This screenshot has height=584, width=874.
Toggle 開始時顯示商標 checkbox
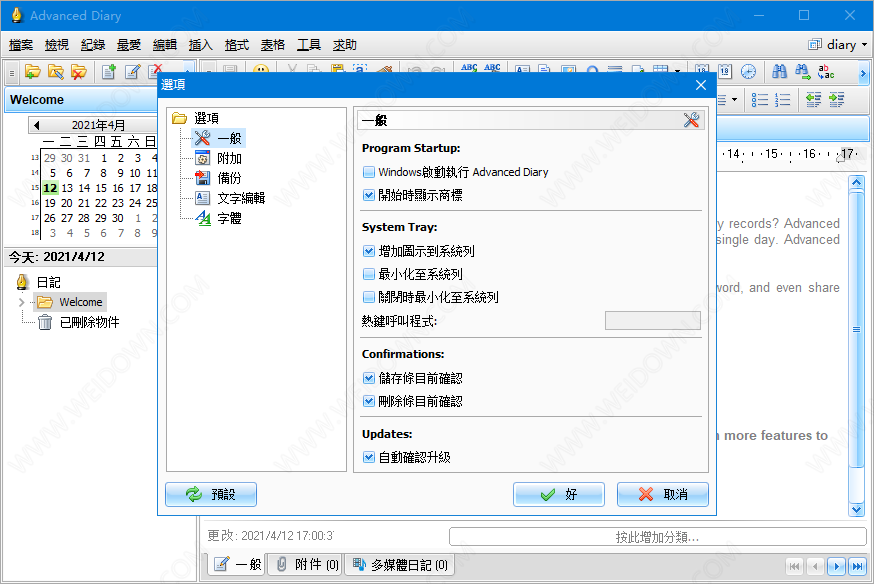pyautogui.click(x=368, y=195)
